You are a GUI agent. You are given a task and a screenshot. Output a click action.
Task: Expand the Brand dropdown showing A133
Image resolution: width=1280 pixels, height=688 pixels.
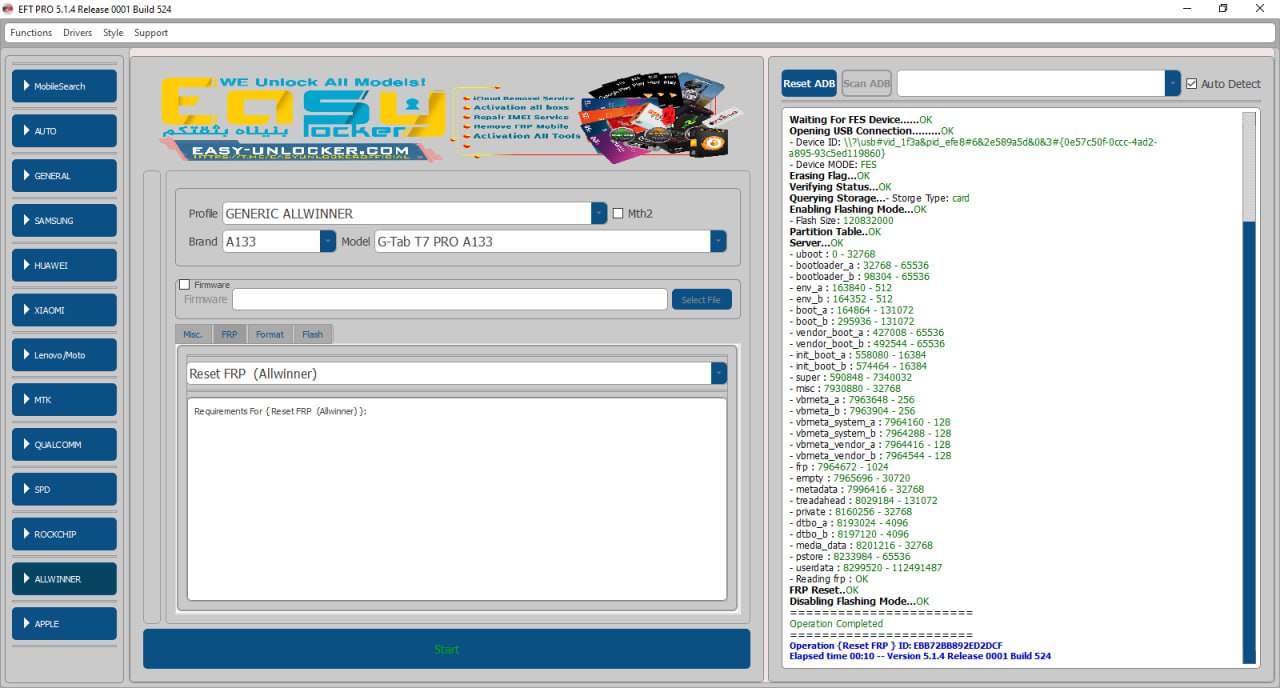coord(328,241)
